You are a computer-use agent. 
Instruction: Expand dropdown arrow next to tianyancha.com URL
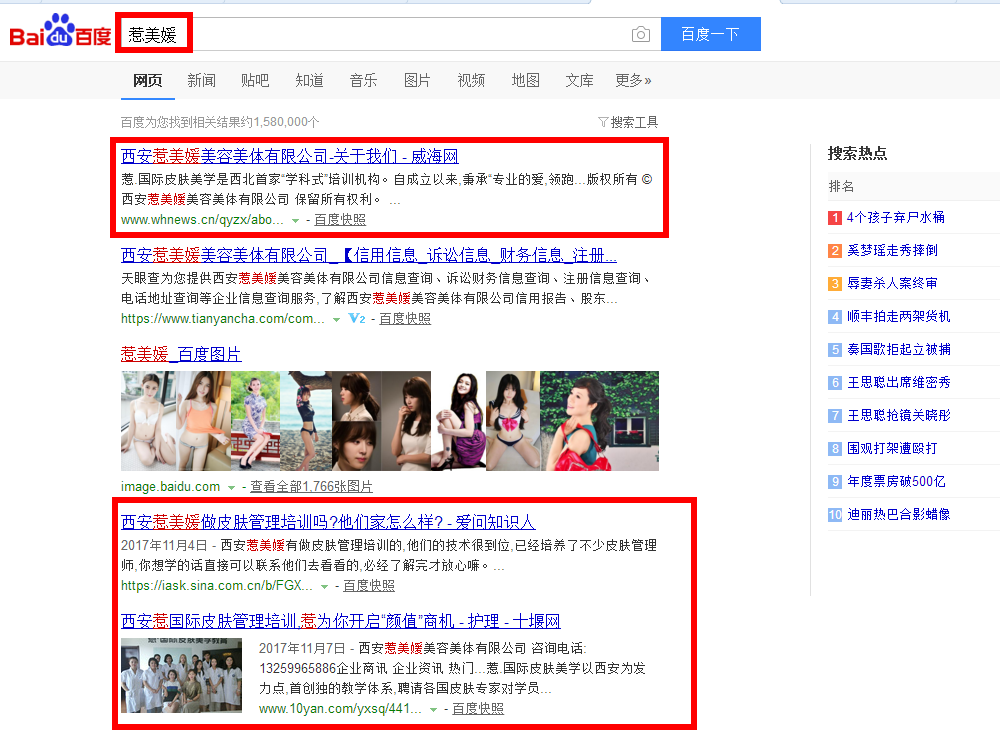[x=336, y=319]
